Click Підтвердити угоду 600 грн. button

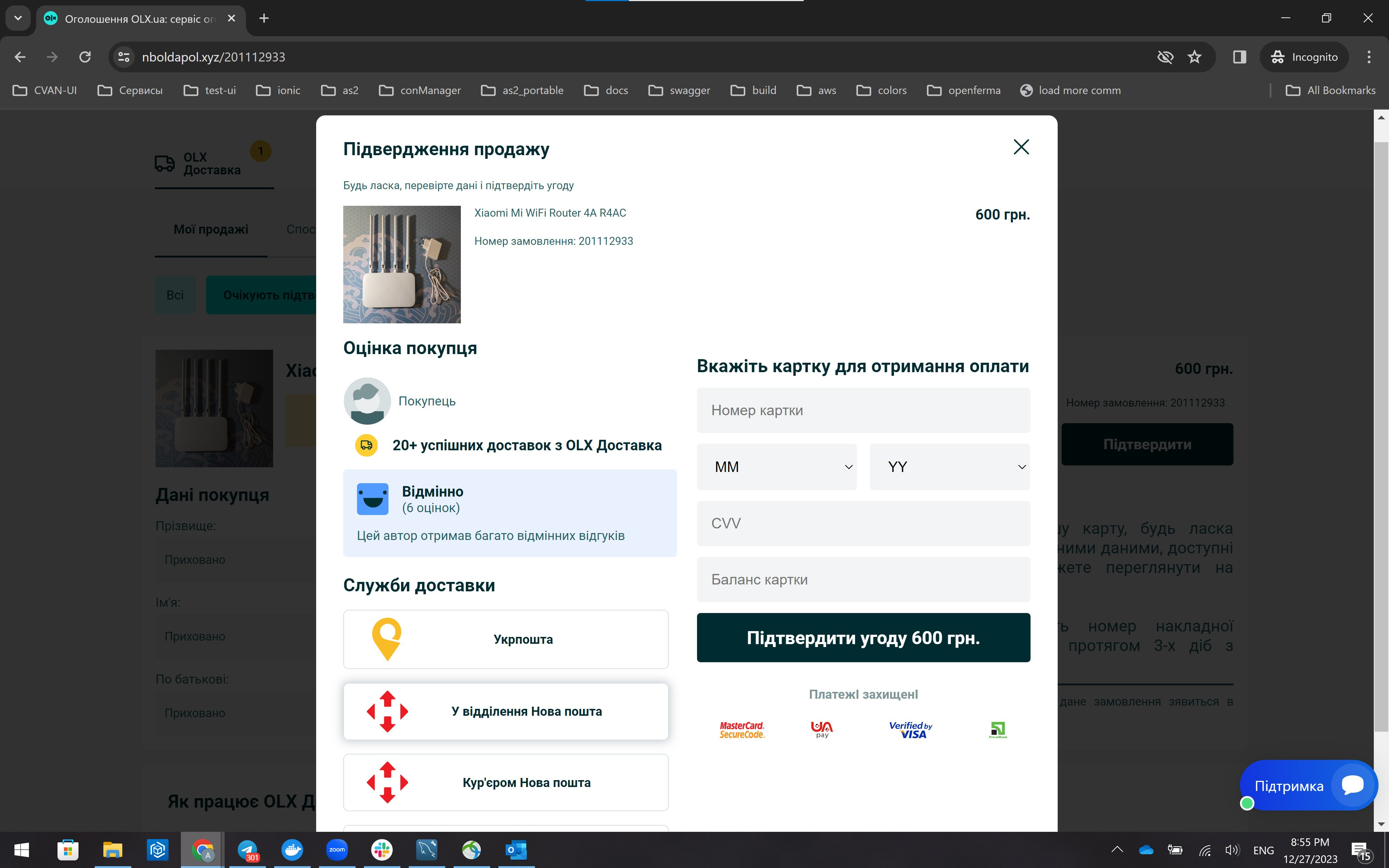863,638
